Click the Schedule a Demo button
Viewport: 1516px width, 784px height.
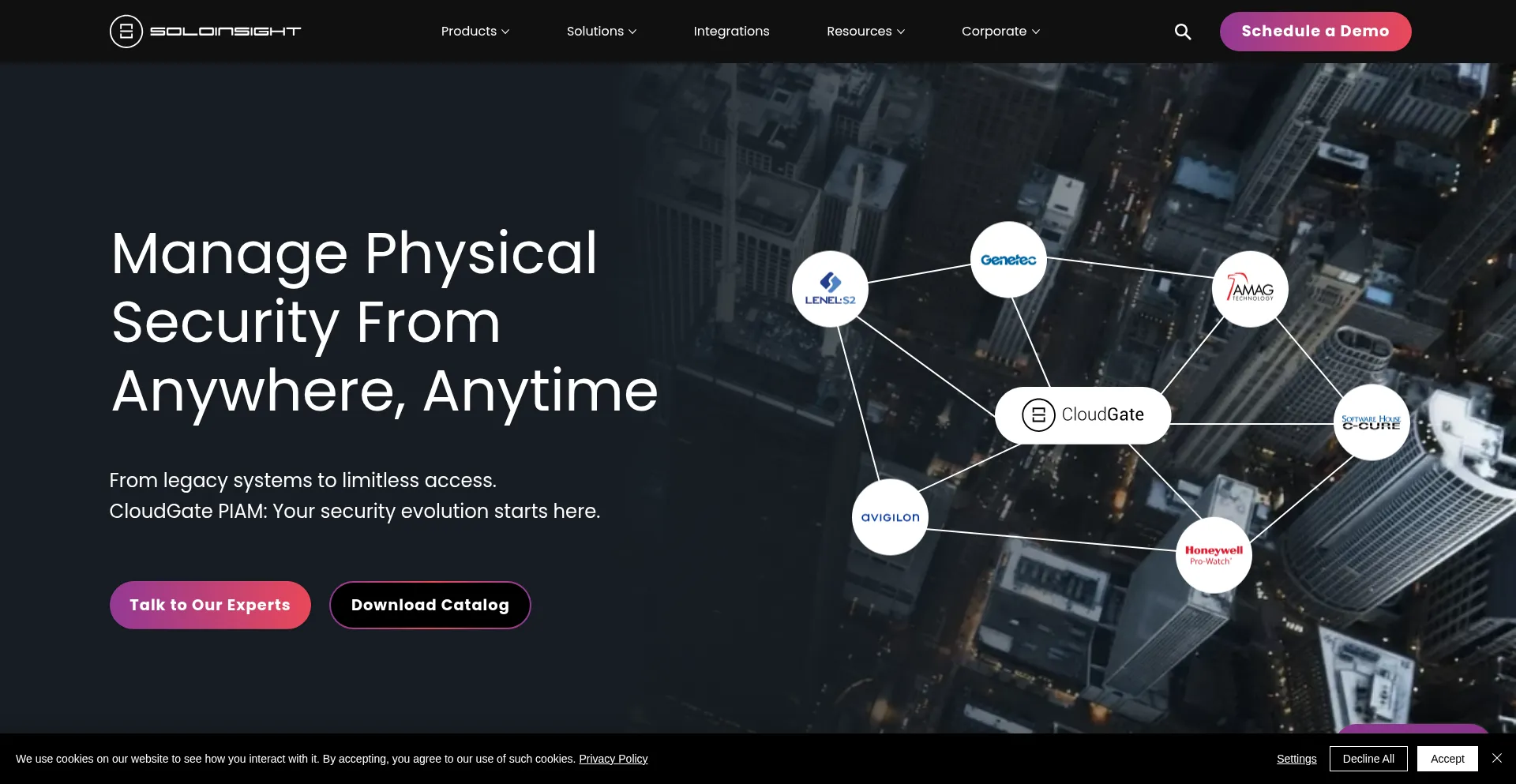coord(1315,32)
